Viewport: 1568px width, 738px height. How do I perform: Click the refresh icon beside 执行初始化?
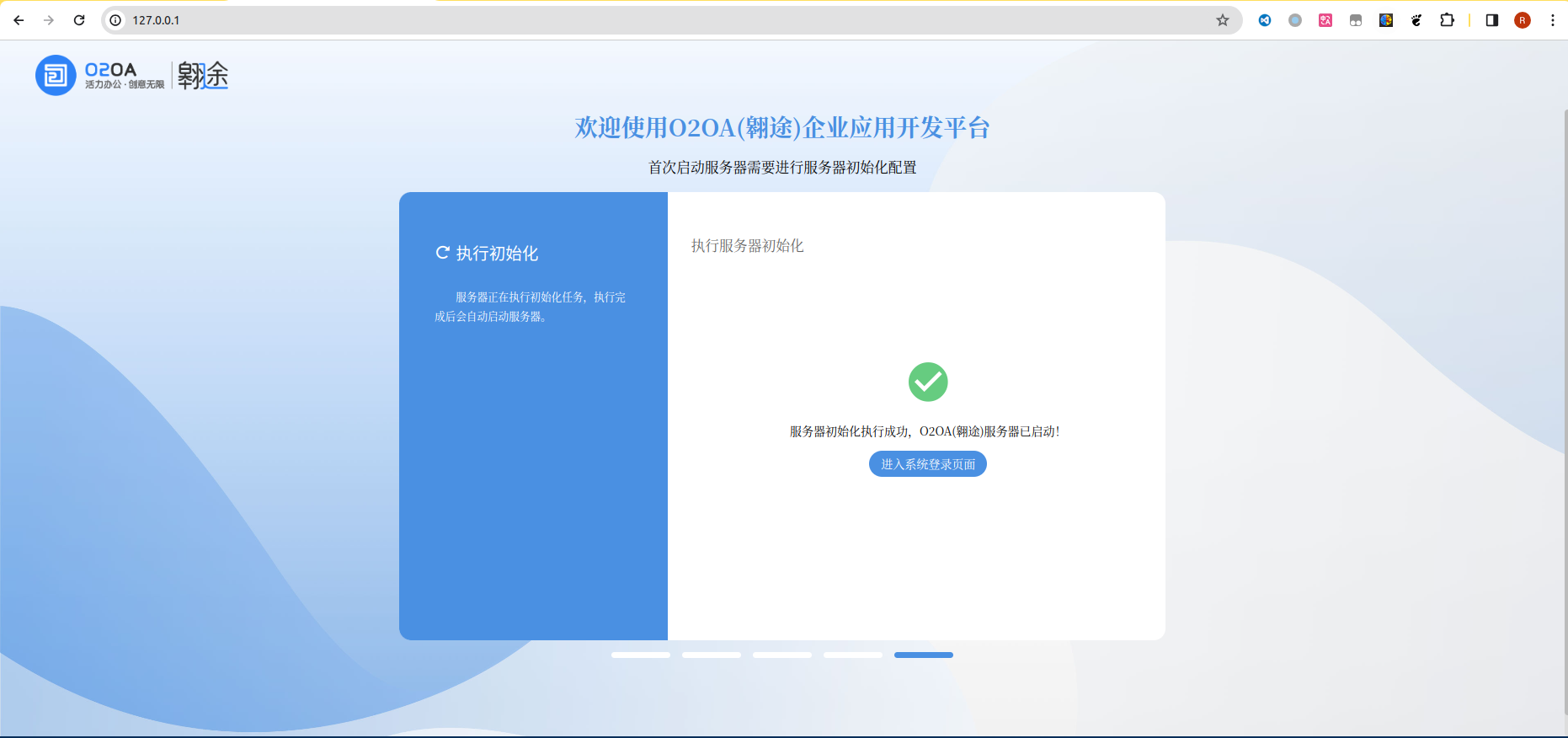pyautogui.click(x=442, y=253)
